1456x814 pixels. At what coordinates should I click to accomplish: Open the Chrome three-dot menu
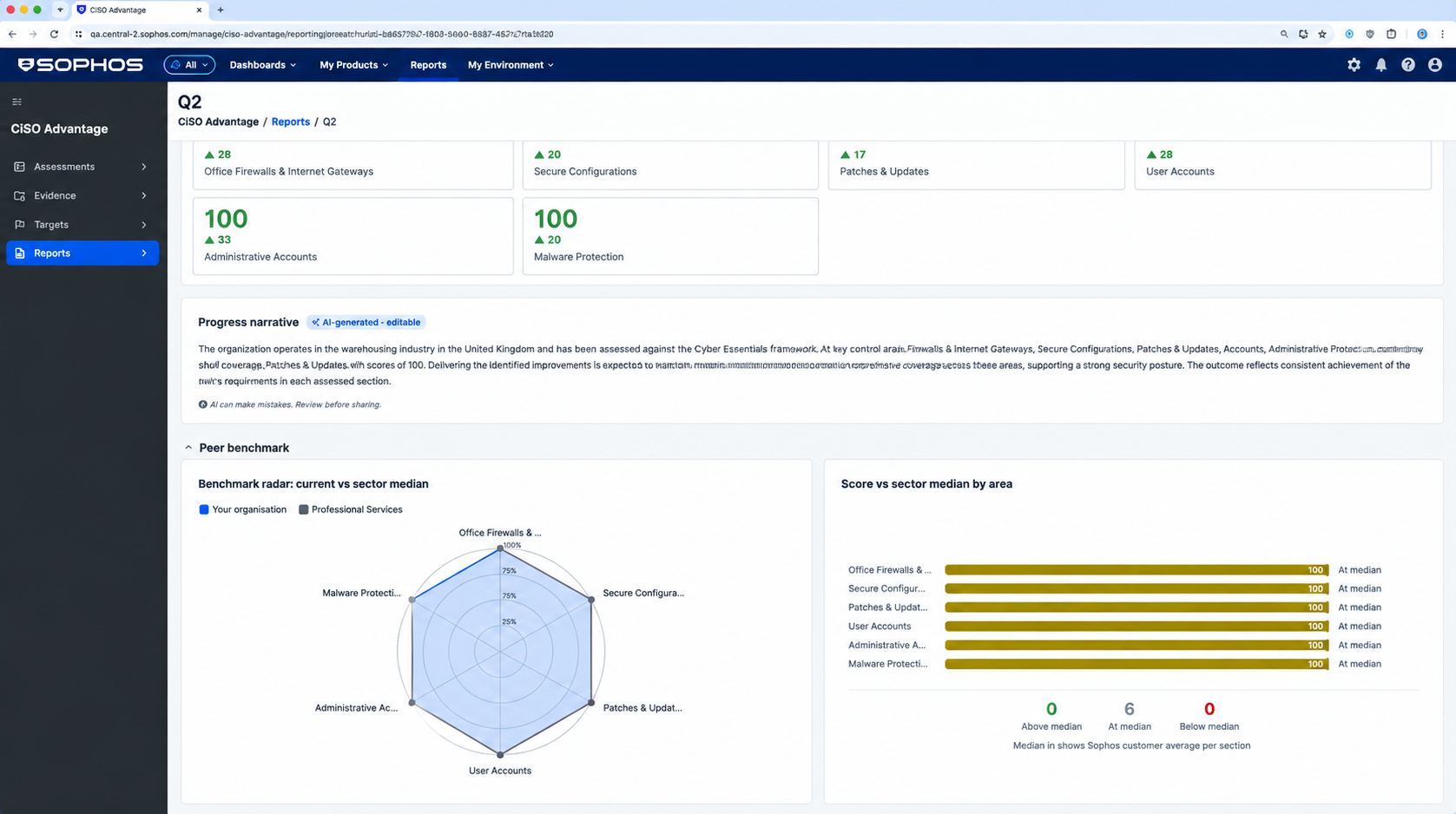click(1442, 34)
